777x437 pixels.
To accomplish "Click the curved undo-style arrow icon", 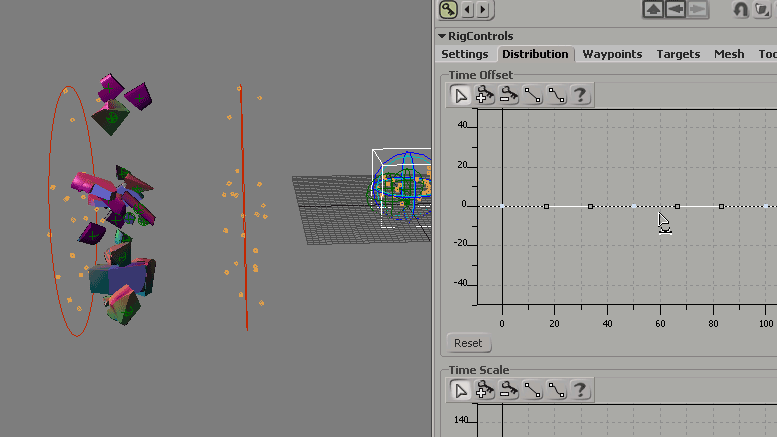I will click(x=740, y=9).
